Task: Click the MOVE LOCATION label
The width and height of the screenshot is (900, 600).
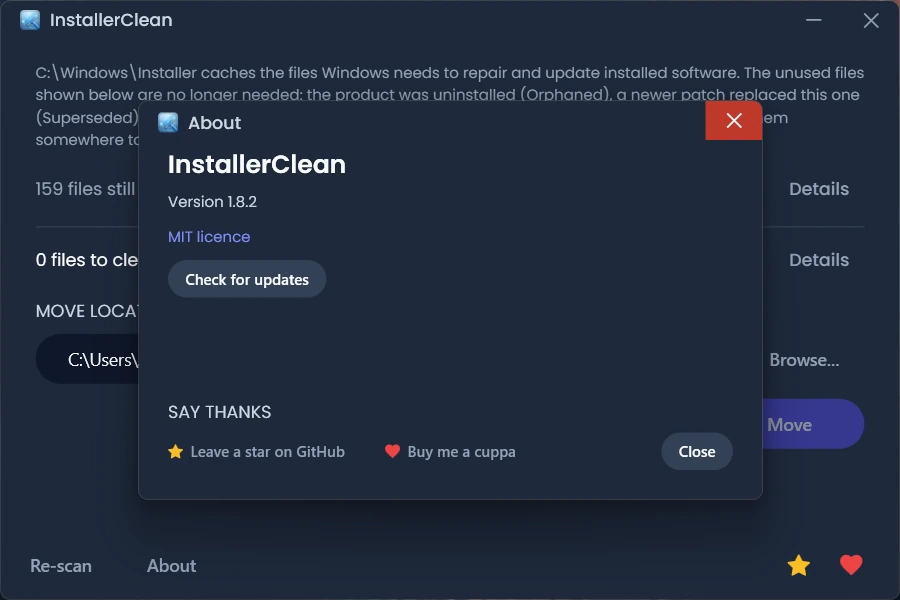Action: [x=87, y=311]
